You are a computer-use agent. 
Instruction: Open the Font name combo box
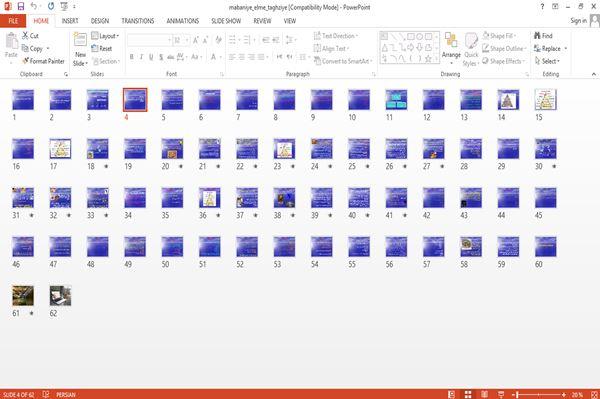coord(149,40)
